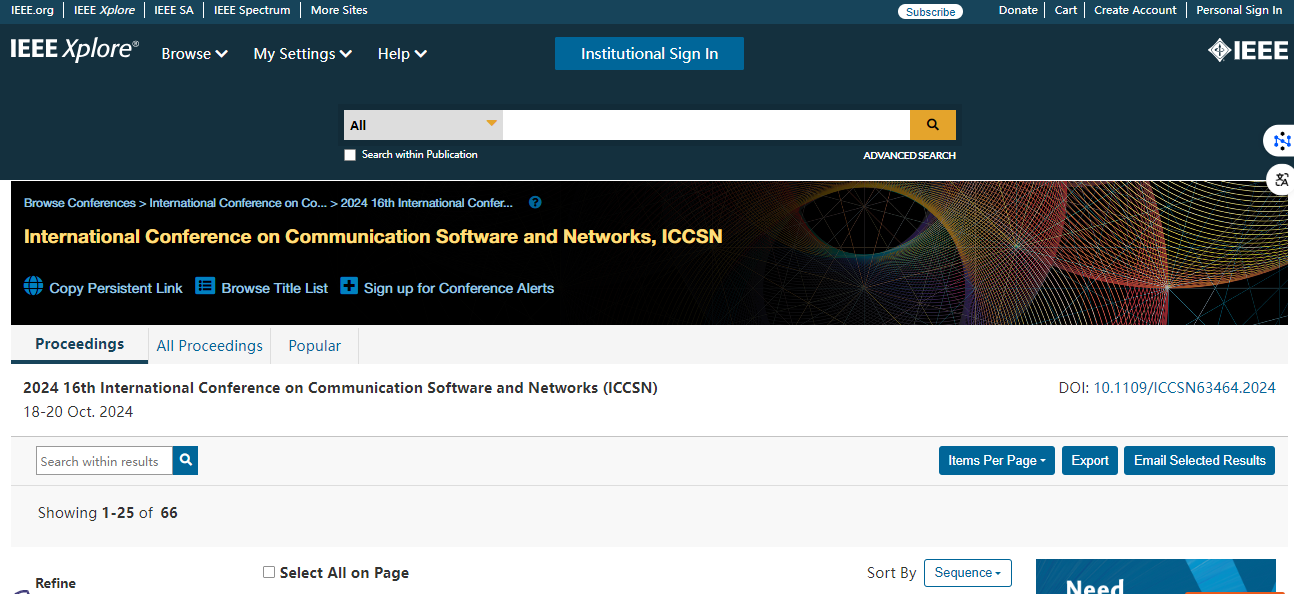Click the Browse Title List text
This screenshot has width=1294, height=594.
[x=275, y=288]
